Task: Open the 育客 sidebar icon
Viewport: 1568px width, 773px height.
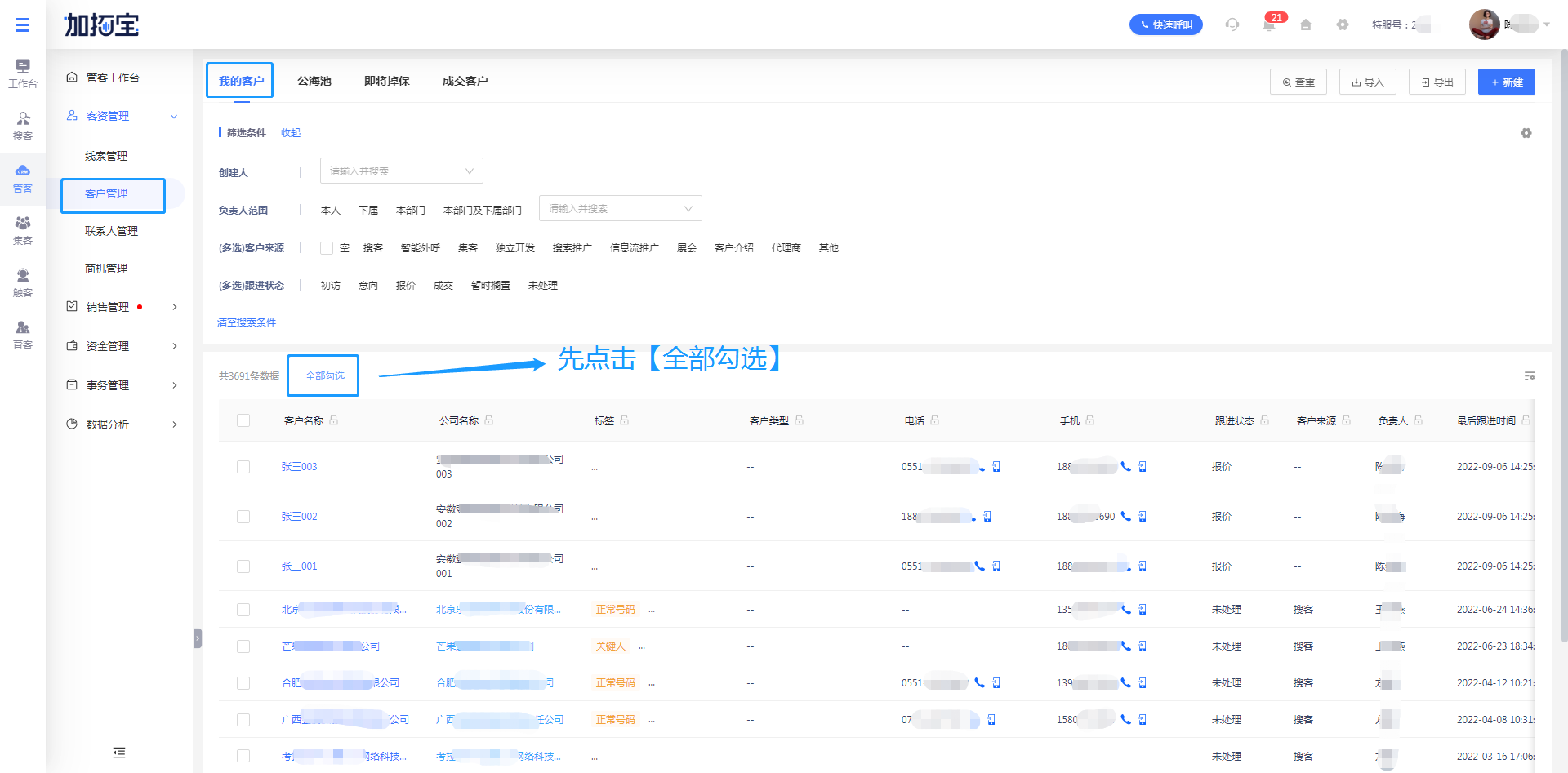Action: pyautogui.click(x=23, y=335)
